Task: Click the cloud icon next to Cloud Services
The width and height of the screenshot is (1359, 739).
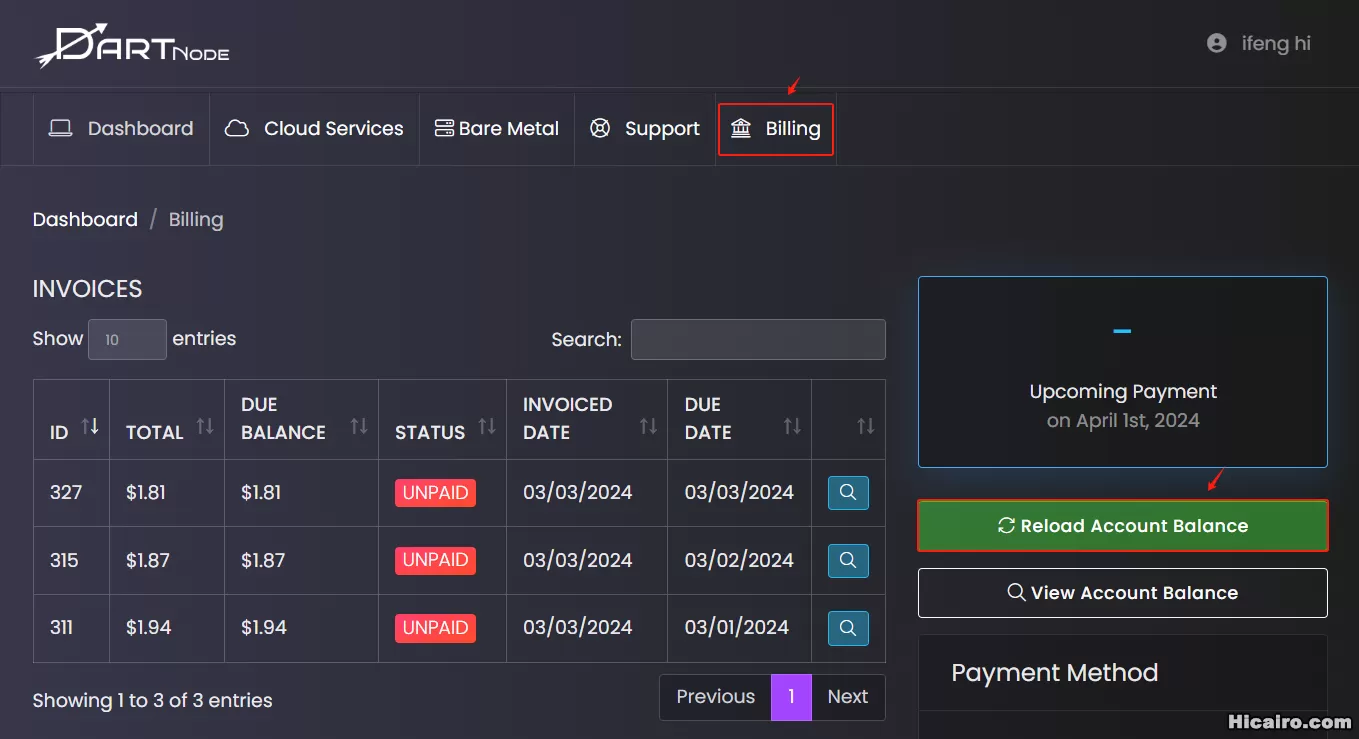Action: [x=237, y=129]
